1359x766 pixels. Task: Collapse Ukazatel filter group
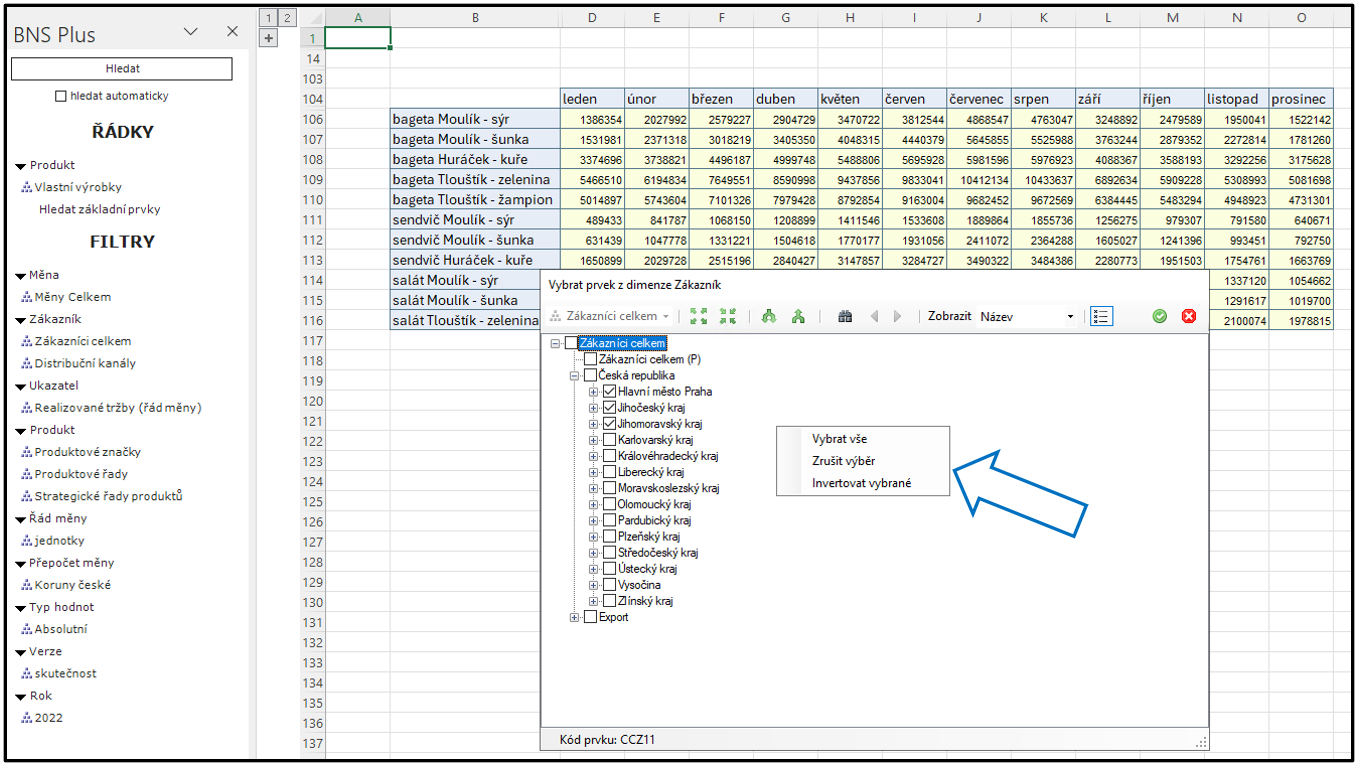(x=20, y=386)
